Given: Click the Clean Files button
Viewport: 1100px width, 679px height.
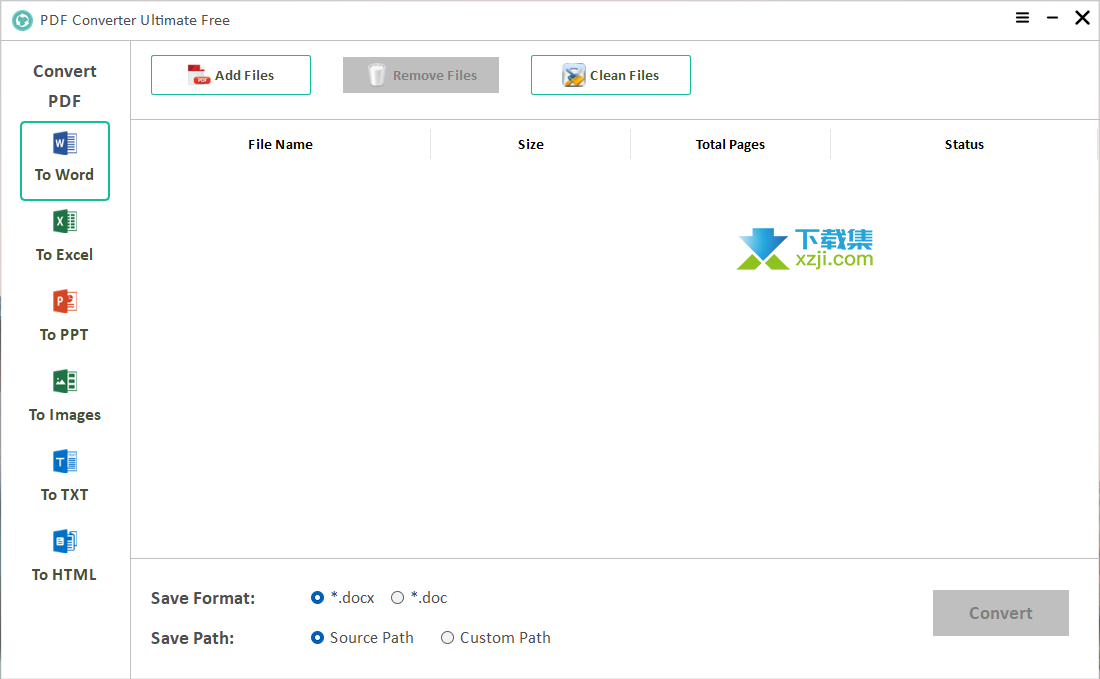Looking at the screenshot, I should pos(610,75).
